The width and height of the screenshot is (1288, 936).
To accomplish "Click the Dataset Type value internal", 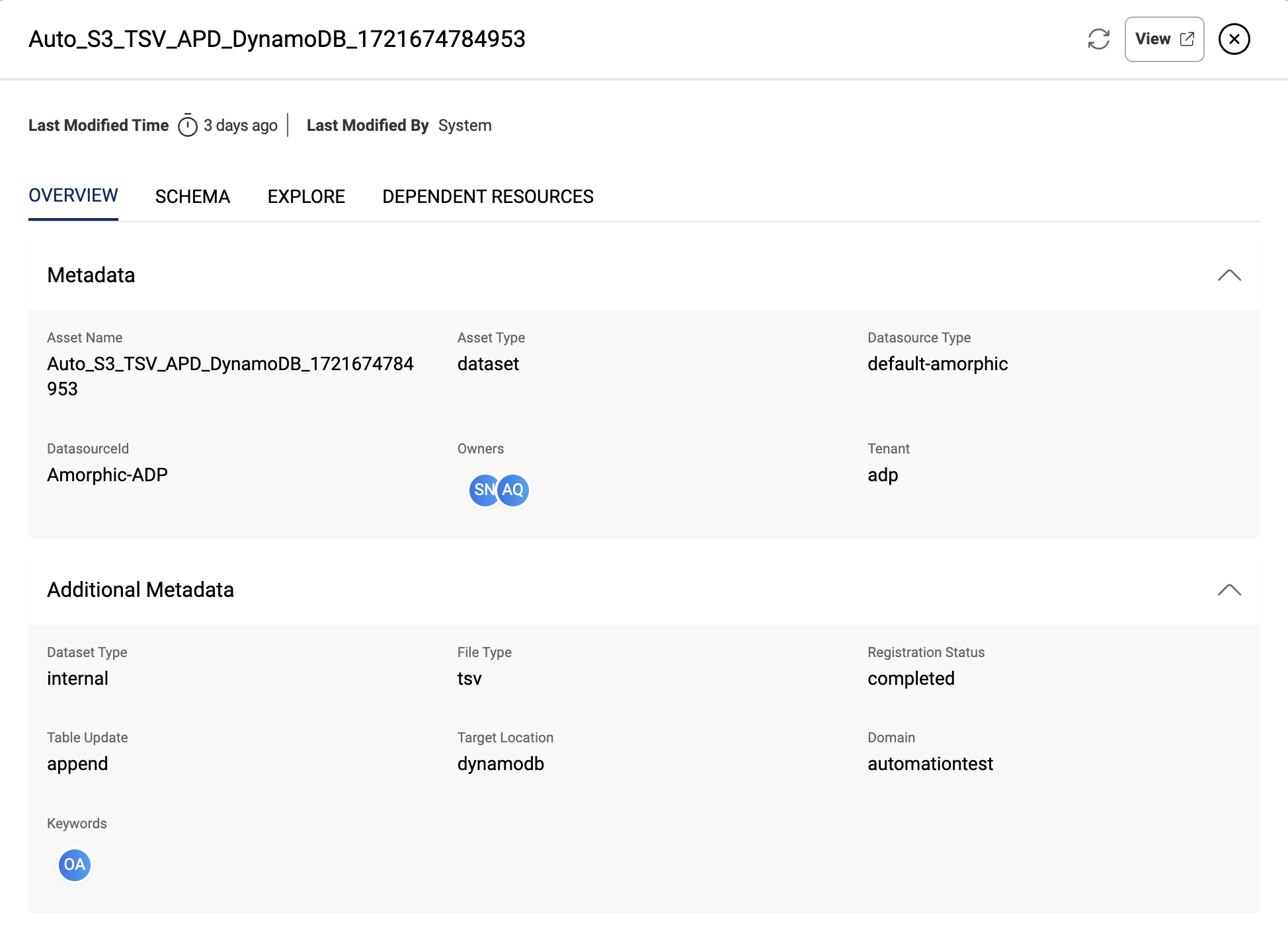I will [77, 678].
